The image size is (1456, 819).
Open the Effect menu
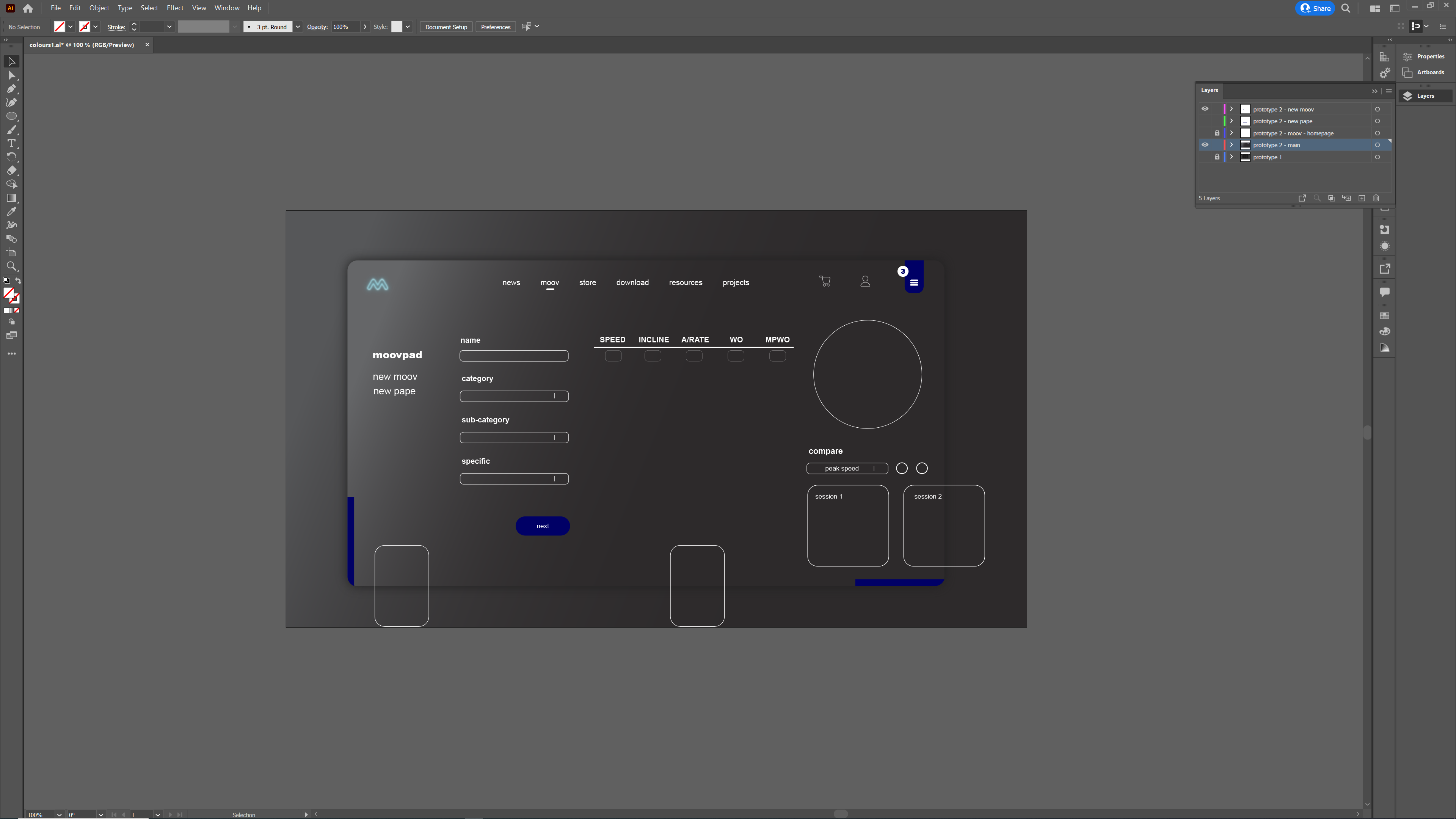click(x=175, y=8)
